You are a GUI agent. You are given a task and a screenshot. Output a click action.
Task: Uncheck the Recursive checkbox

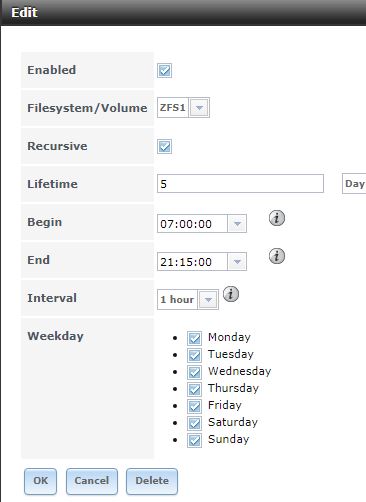(x=164, y=146)
